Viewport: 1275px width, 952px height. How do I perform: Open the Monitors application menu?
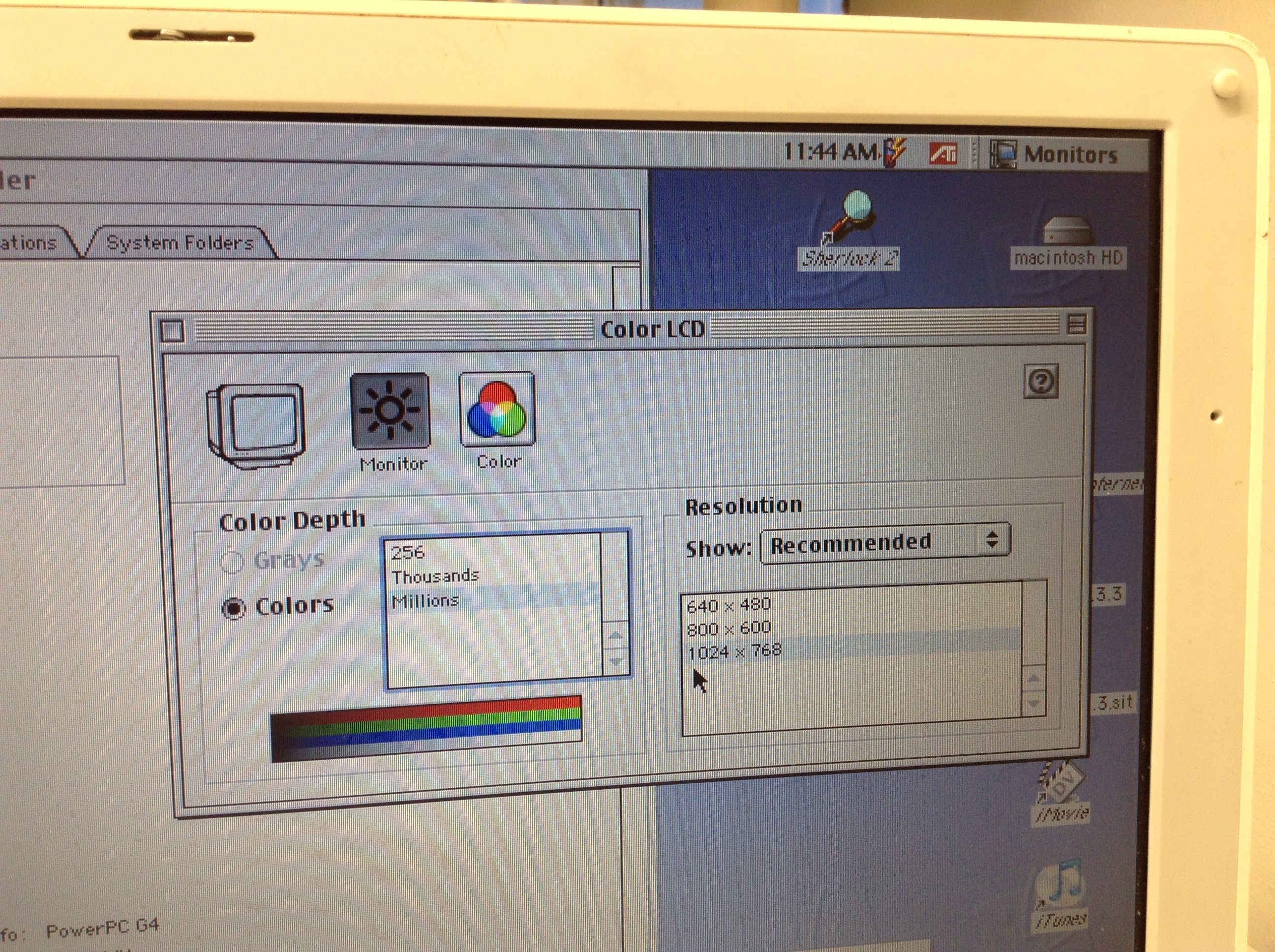(x=1054, y=154)
